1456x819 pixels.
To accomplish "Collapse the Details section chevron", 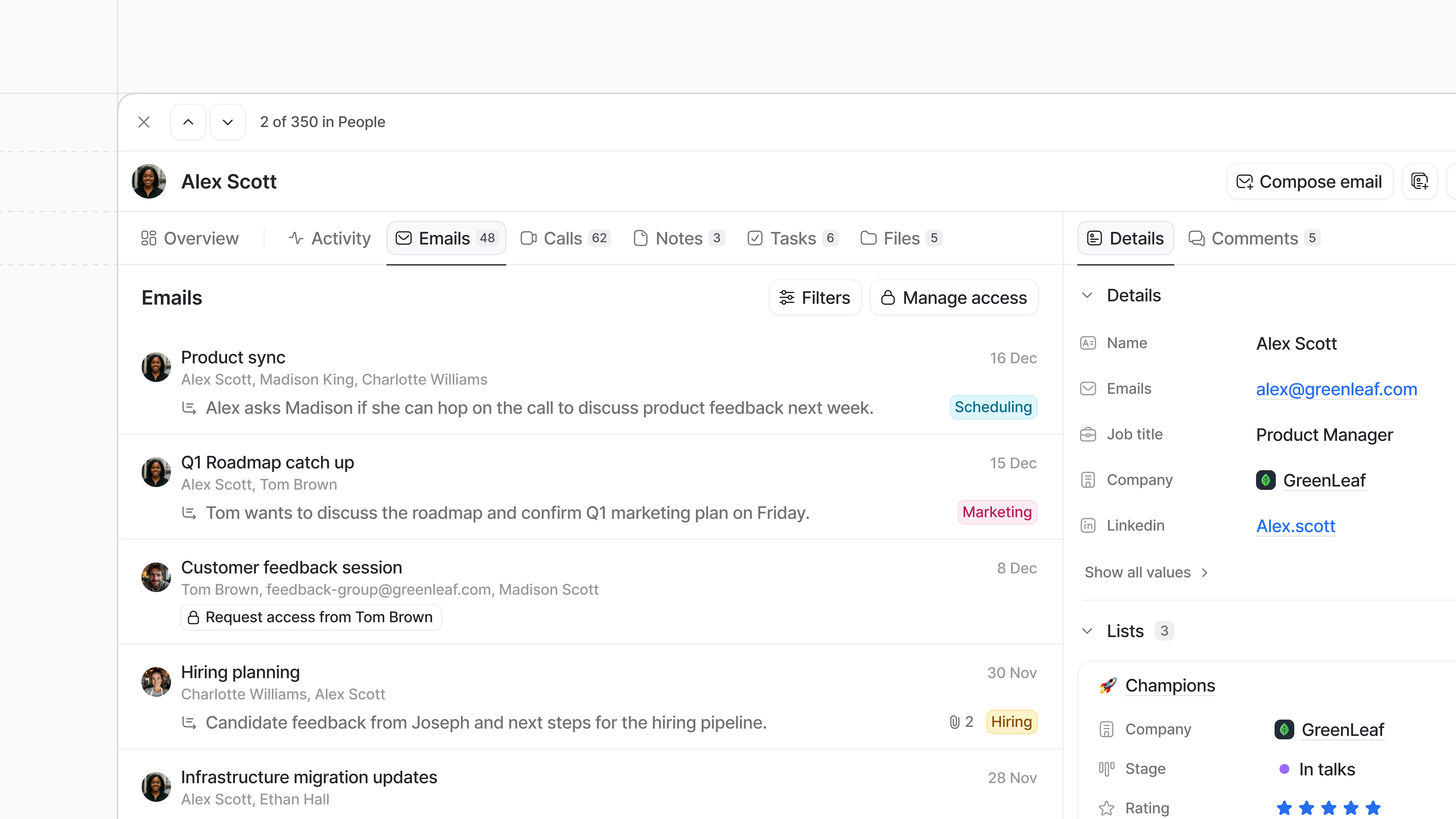I will 1087,295.
